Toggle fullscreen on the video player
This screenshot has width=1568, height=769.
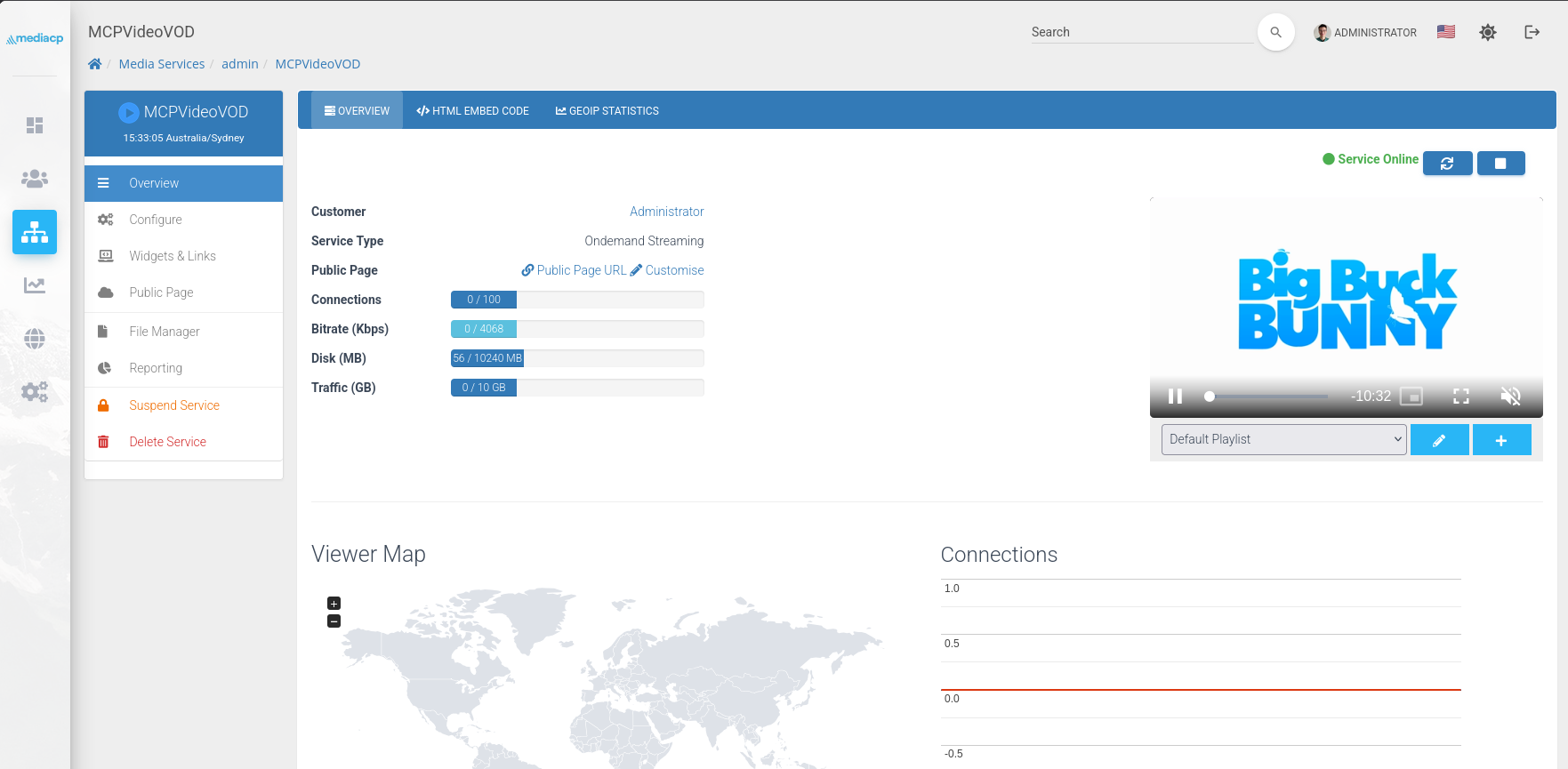(1460, 397)
